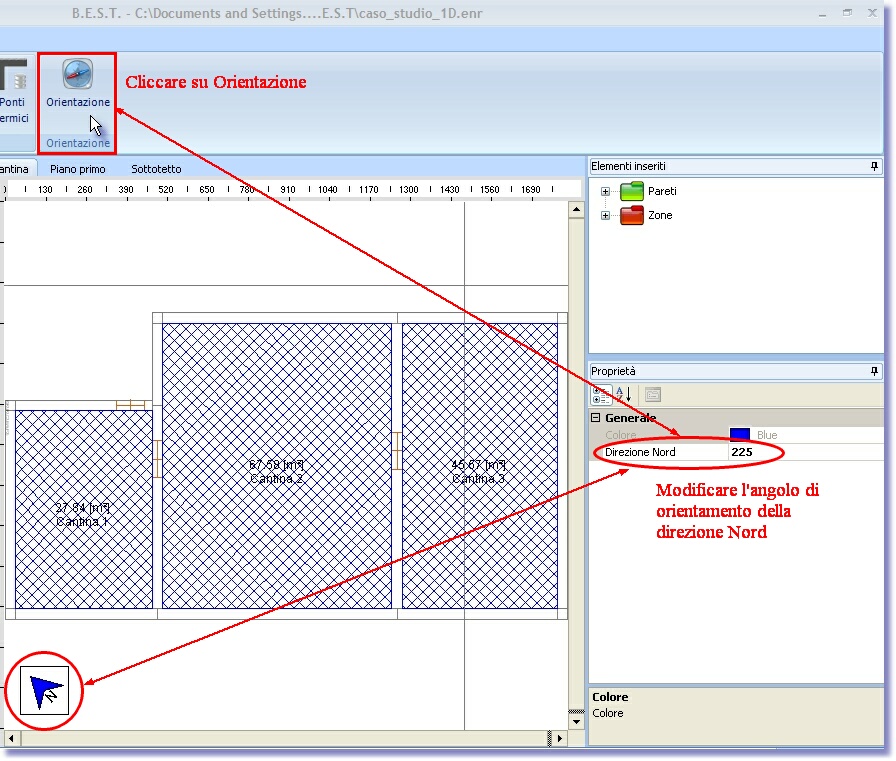Open the Sottotetto floor tab
The width and height of the screenshot is (896, 761).
click(x=156, y=169)
